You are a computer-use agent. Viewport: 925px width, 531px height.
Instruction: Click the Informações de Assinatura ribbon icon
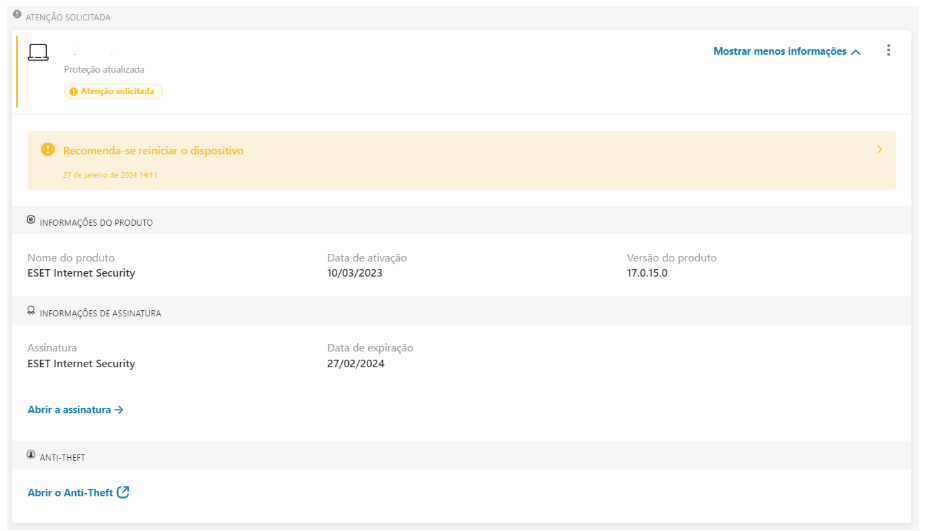tap(31, 311)
